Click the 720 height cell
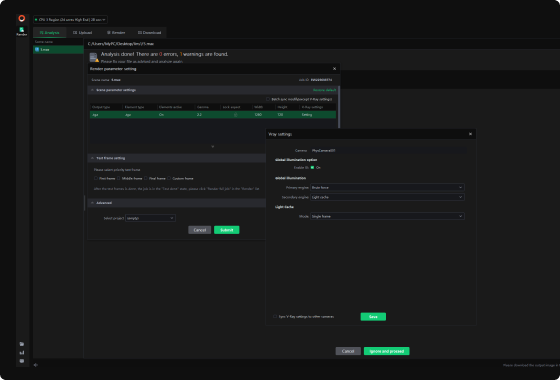 [280, 115]
